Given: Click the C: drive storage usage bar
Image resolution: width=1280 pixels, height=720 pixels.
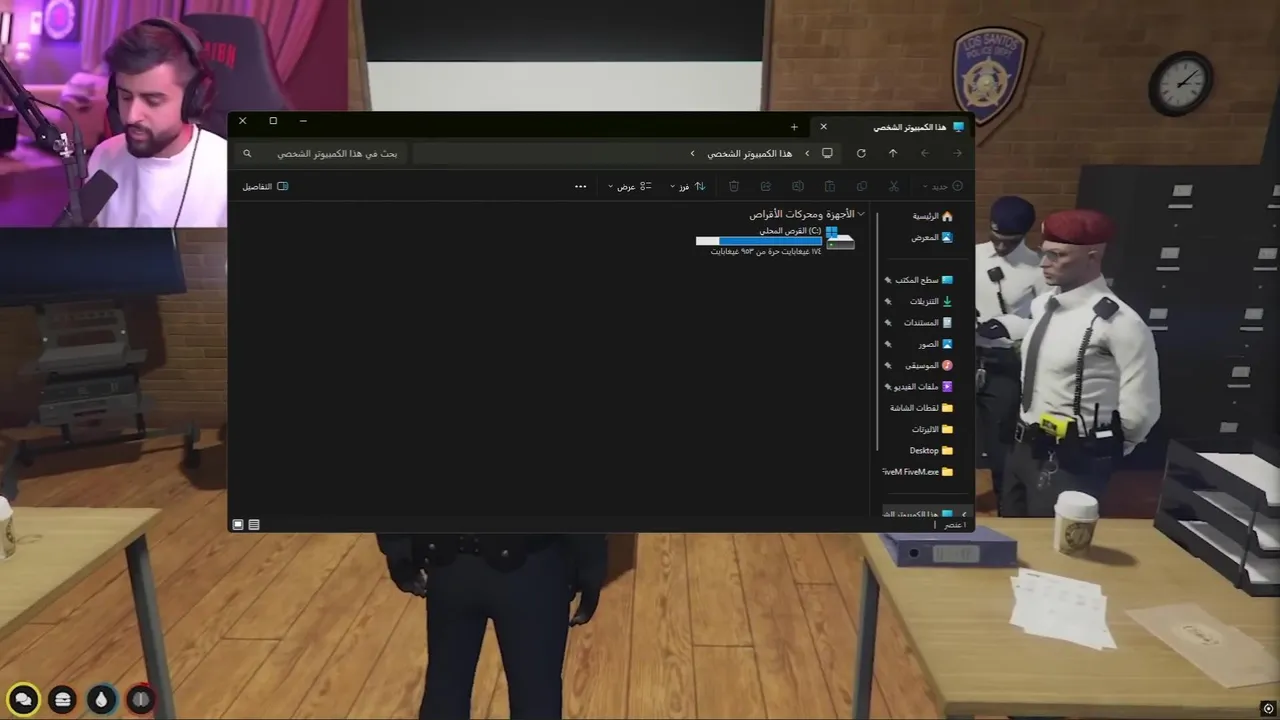Looking at the screenshot, I should coord(758,241).
